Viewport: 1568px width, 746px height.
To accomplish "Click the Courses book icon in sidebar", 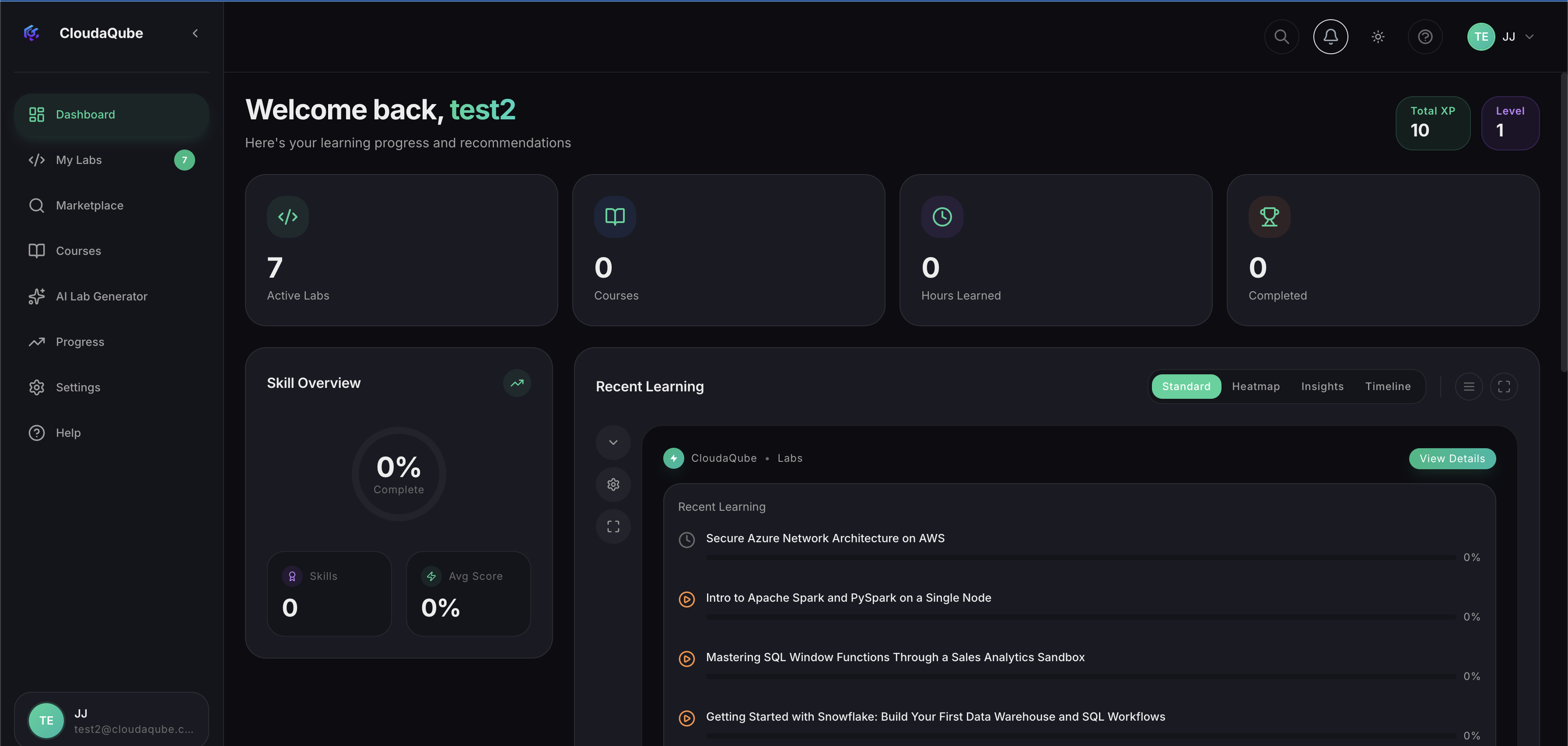I will tap(36, 251).
